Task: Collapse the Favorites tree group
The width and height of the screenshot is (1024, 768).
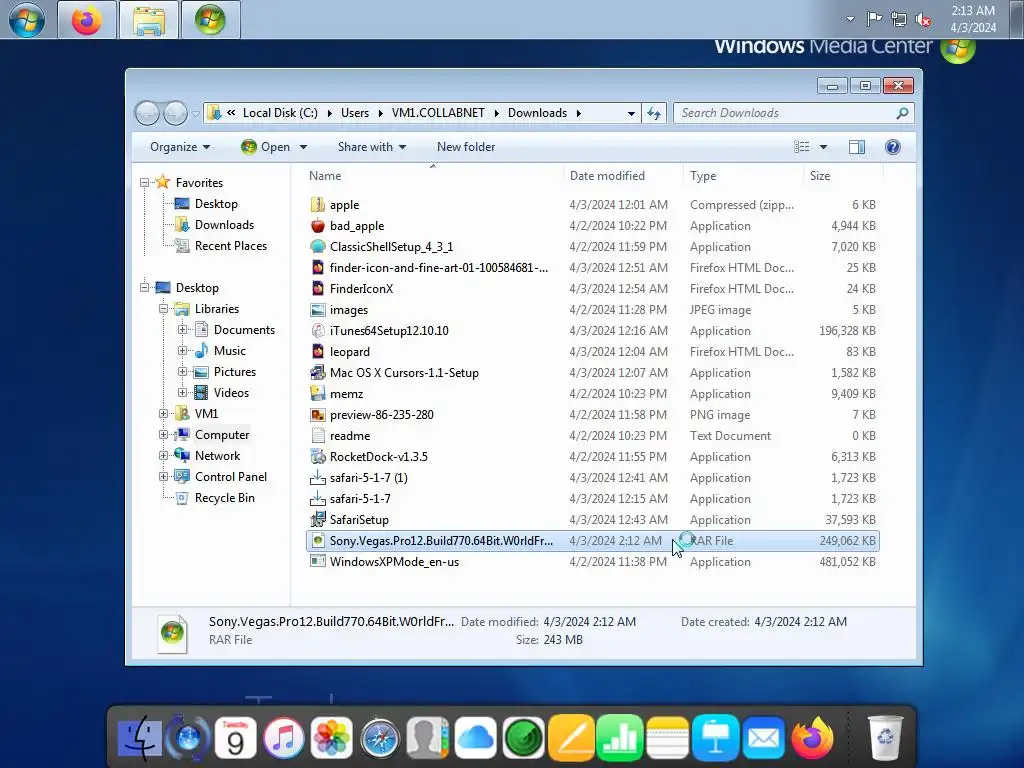Action: coord(144,183)
